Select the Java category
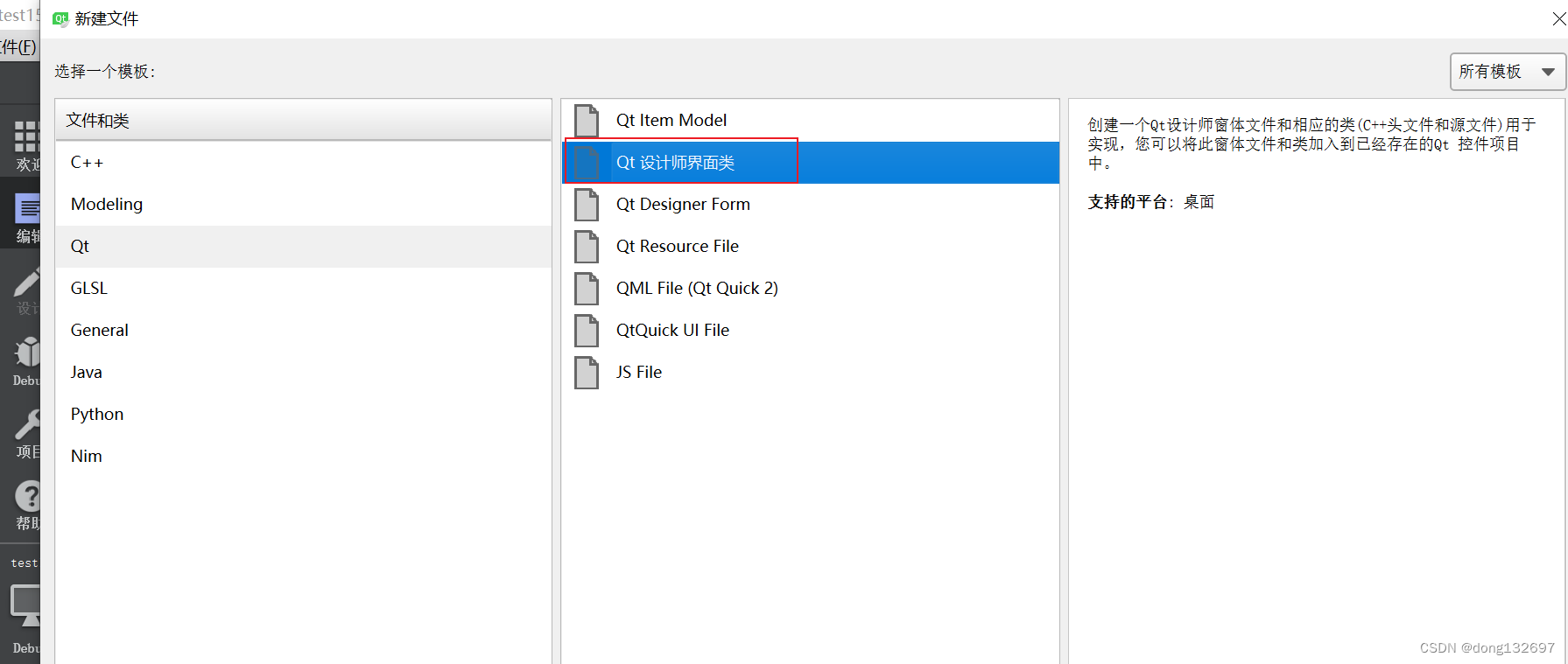 (x=303, y=373)
